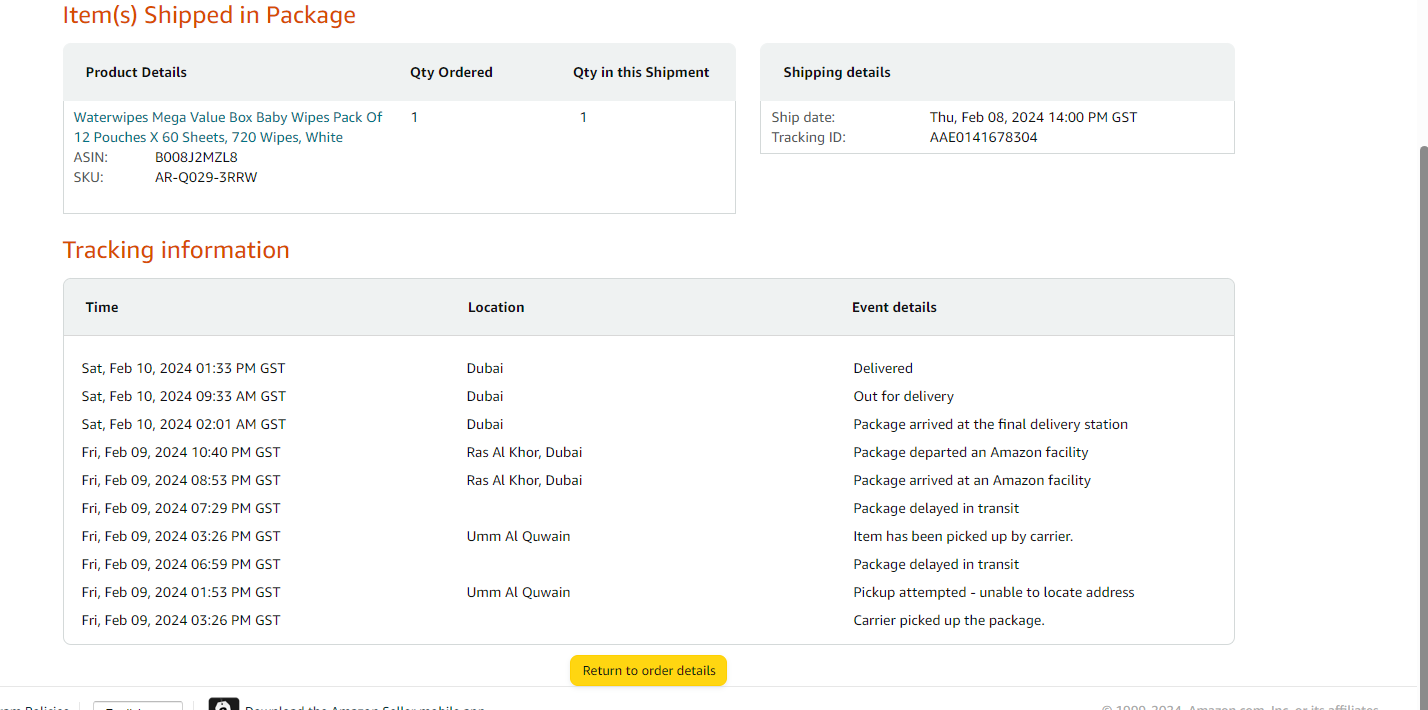
Task: Click 'Ras Al Khor, Dubai' in the 10:40 PM row
Action: (524, 452)
